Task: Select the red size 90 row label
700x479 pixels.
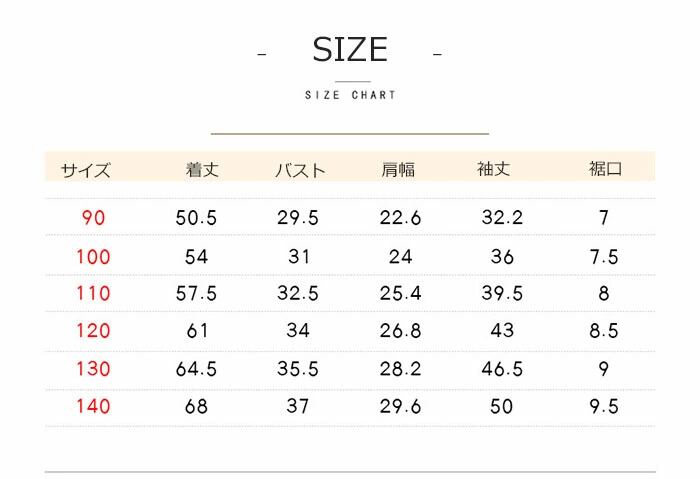Action: tap(93, 217)
